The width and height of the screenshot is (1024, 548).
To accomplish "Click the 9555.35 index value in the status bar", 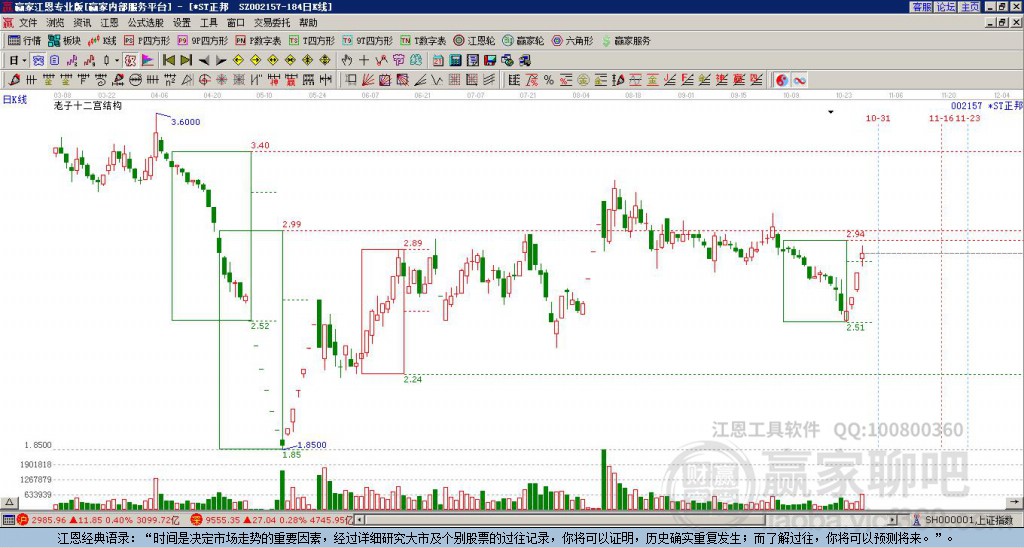I will click(x=223, y=521).
